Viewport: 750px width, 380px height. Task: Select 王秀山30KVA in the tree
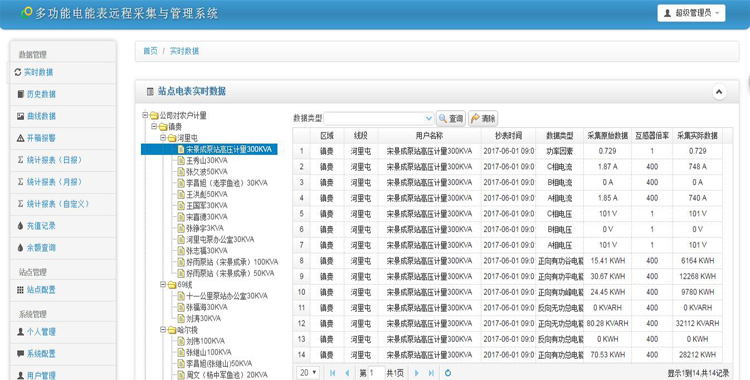pyautogui.click(x=207, y=161)
